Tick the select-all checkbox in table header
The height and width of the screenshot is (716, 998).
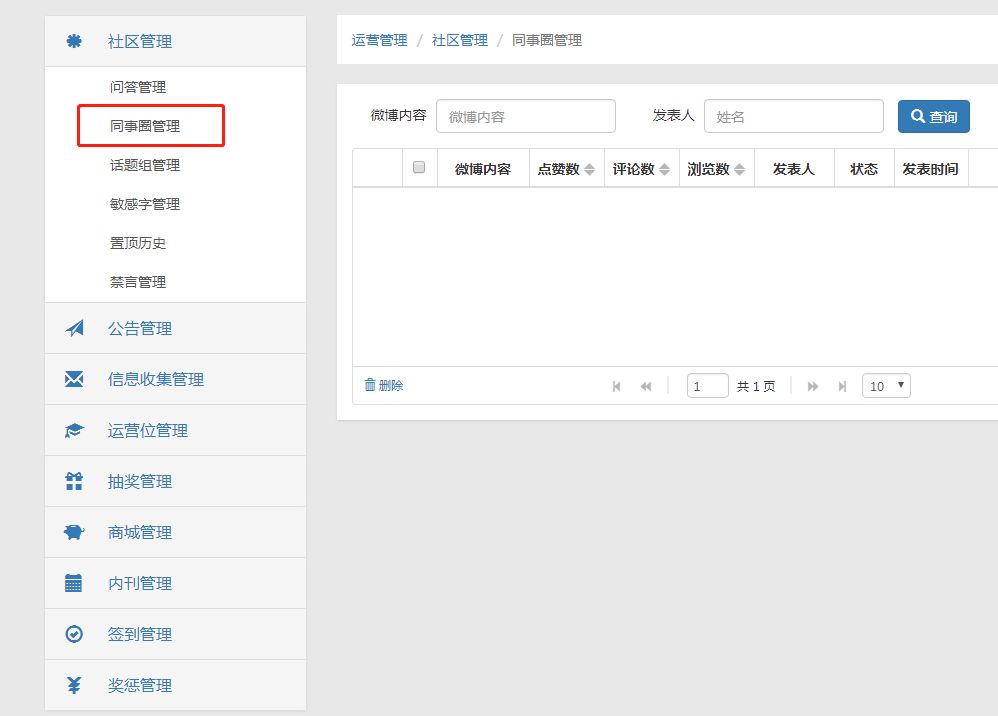[x=419, y=167]
